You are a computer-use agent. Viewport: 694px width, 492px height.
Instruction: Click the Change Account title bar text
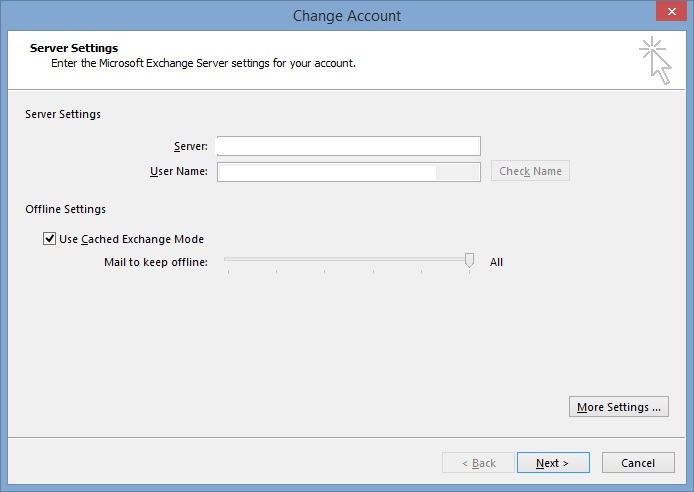[346, 15]
